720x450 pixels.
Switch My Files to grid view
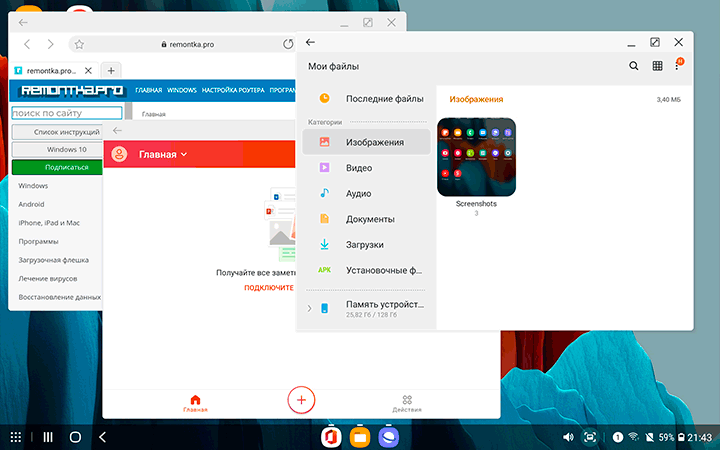tap(657, 66)
